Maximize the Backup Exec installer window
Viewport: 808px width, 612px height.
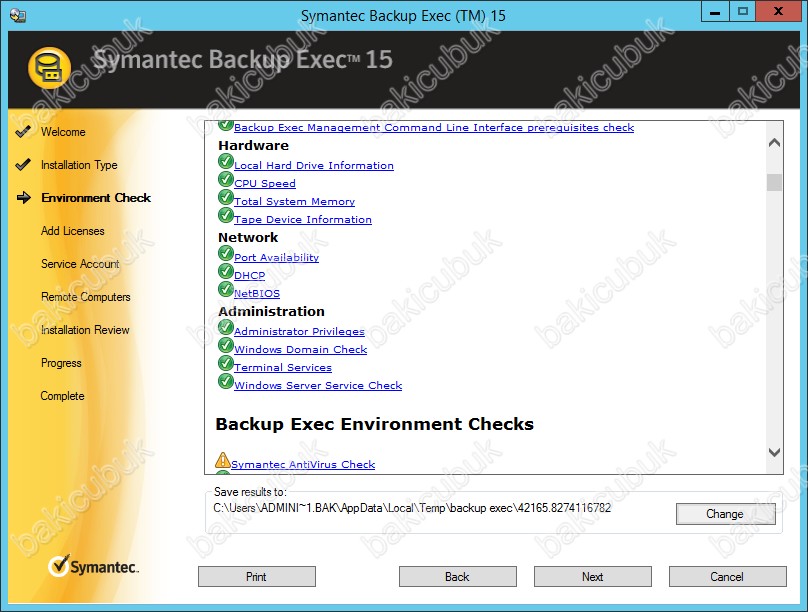[742, 12]
